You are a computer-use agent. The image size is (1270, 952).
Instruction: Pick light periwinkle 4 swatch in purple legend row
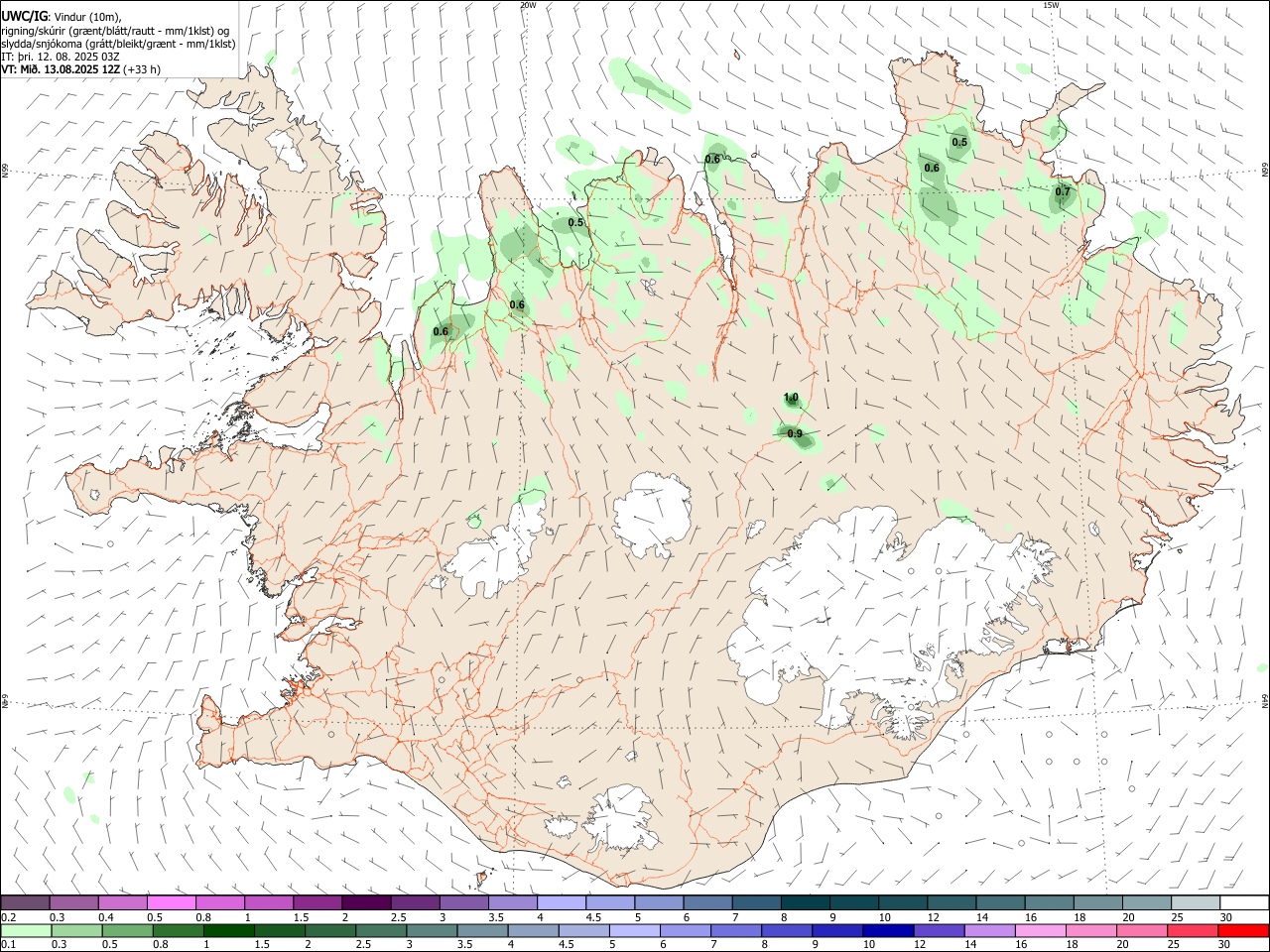pos(562,902)
